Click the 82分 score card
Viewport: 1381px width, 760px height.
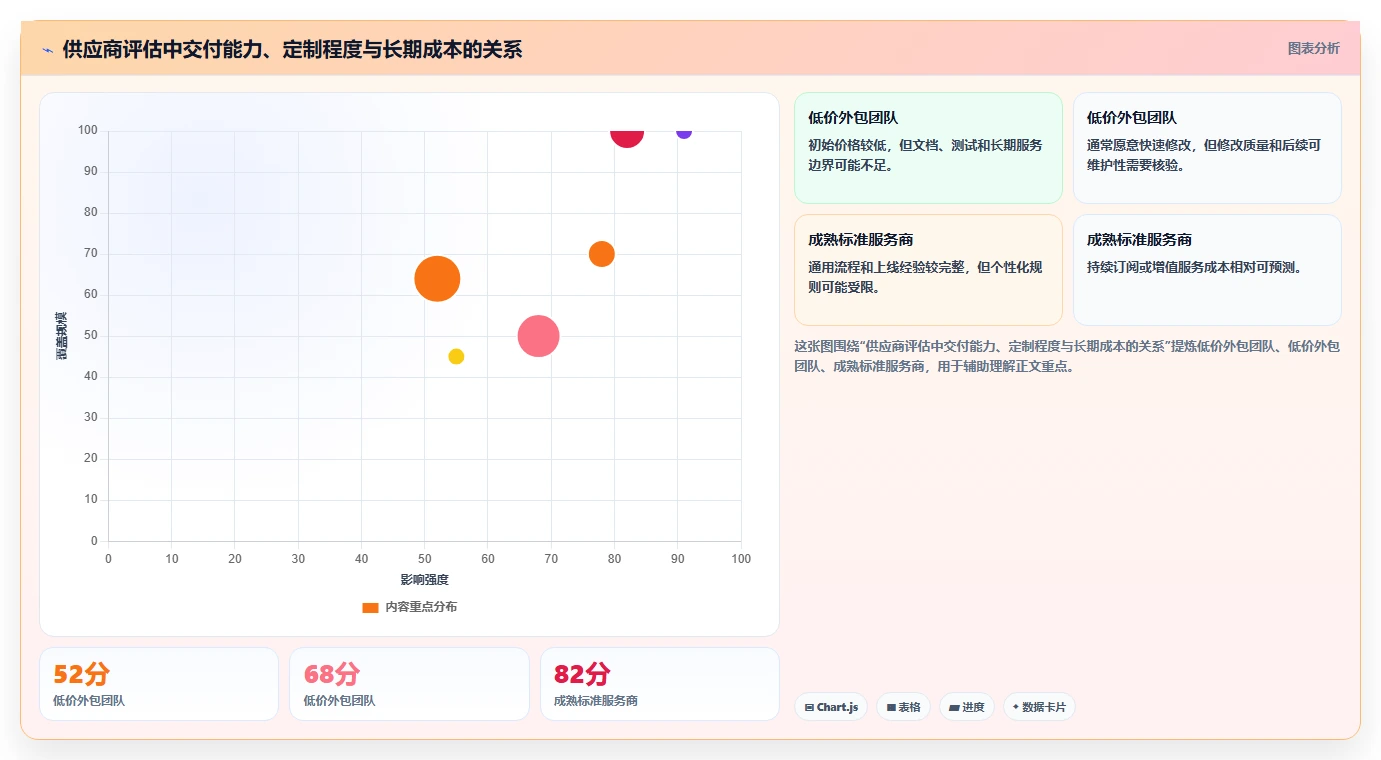(660, 684)
